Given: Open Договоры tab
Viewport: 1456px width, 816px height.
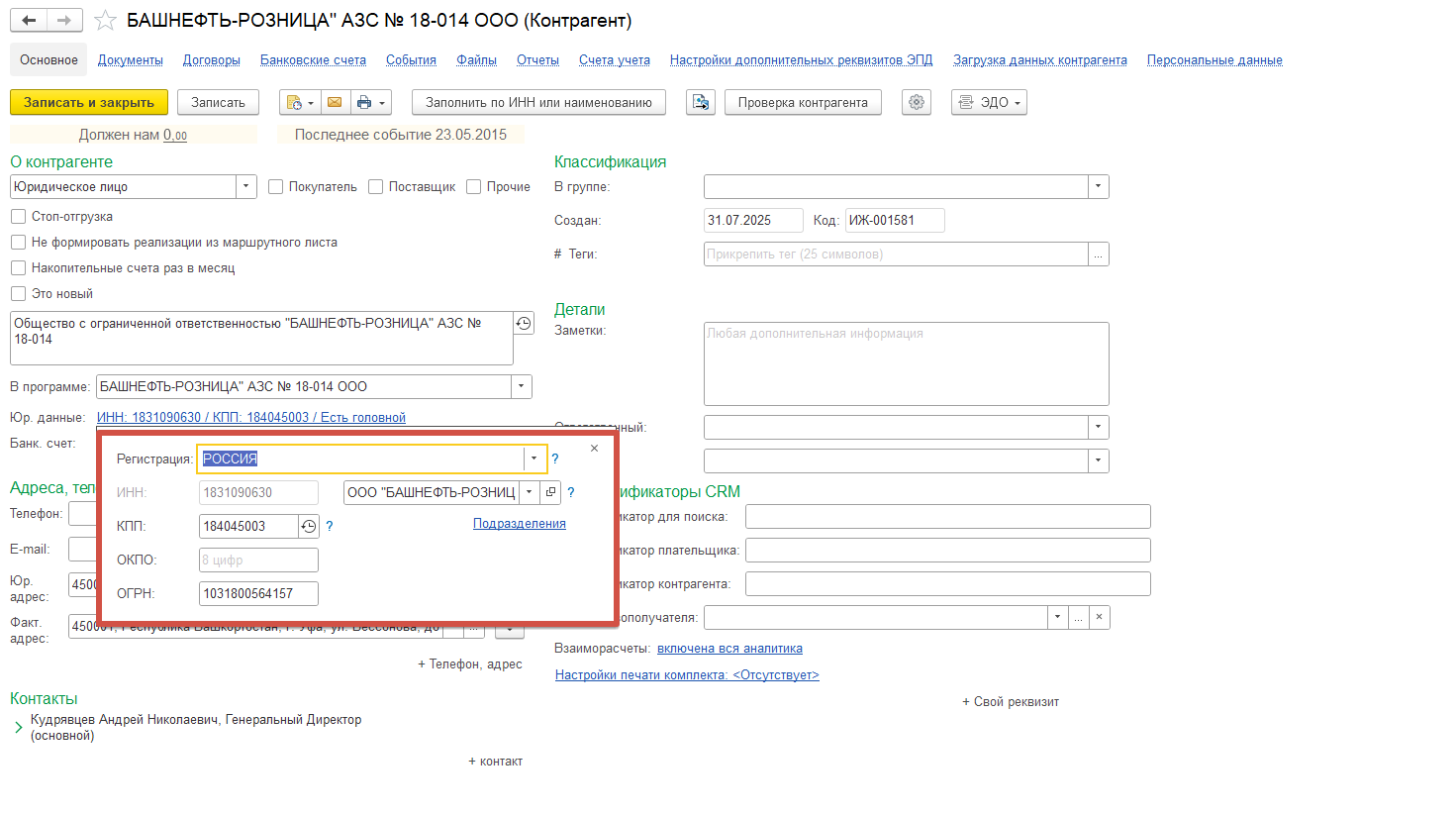Looking at the screenshot, I should tap(212, 60).
